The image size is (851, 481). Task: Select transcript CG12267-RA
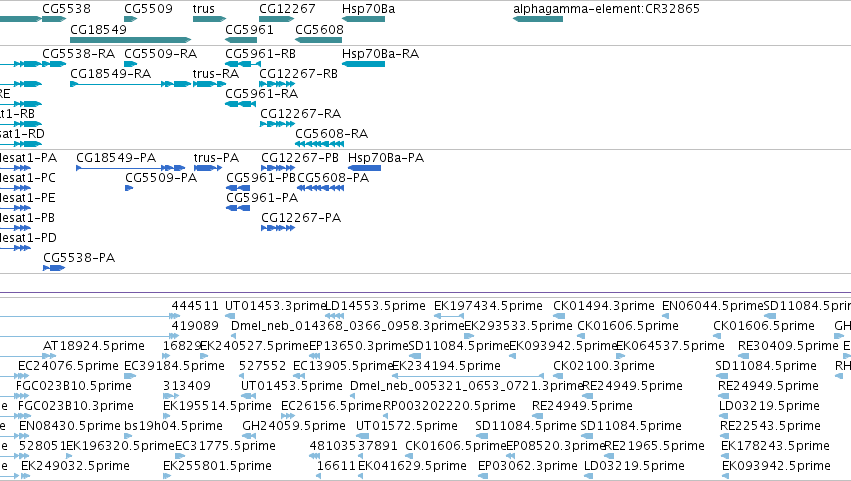point(277,124)
